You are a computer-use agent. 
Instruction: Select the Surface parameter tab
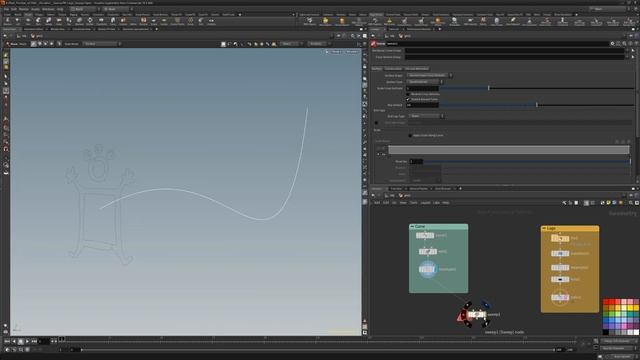(377, 69)
